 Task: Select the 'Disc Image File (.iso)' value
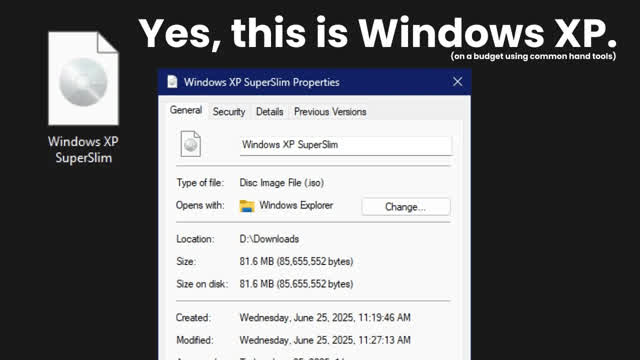click(282, 182)
